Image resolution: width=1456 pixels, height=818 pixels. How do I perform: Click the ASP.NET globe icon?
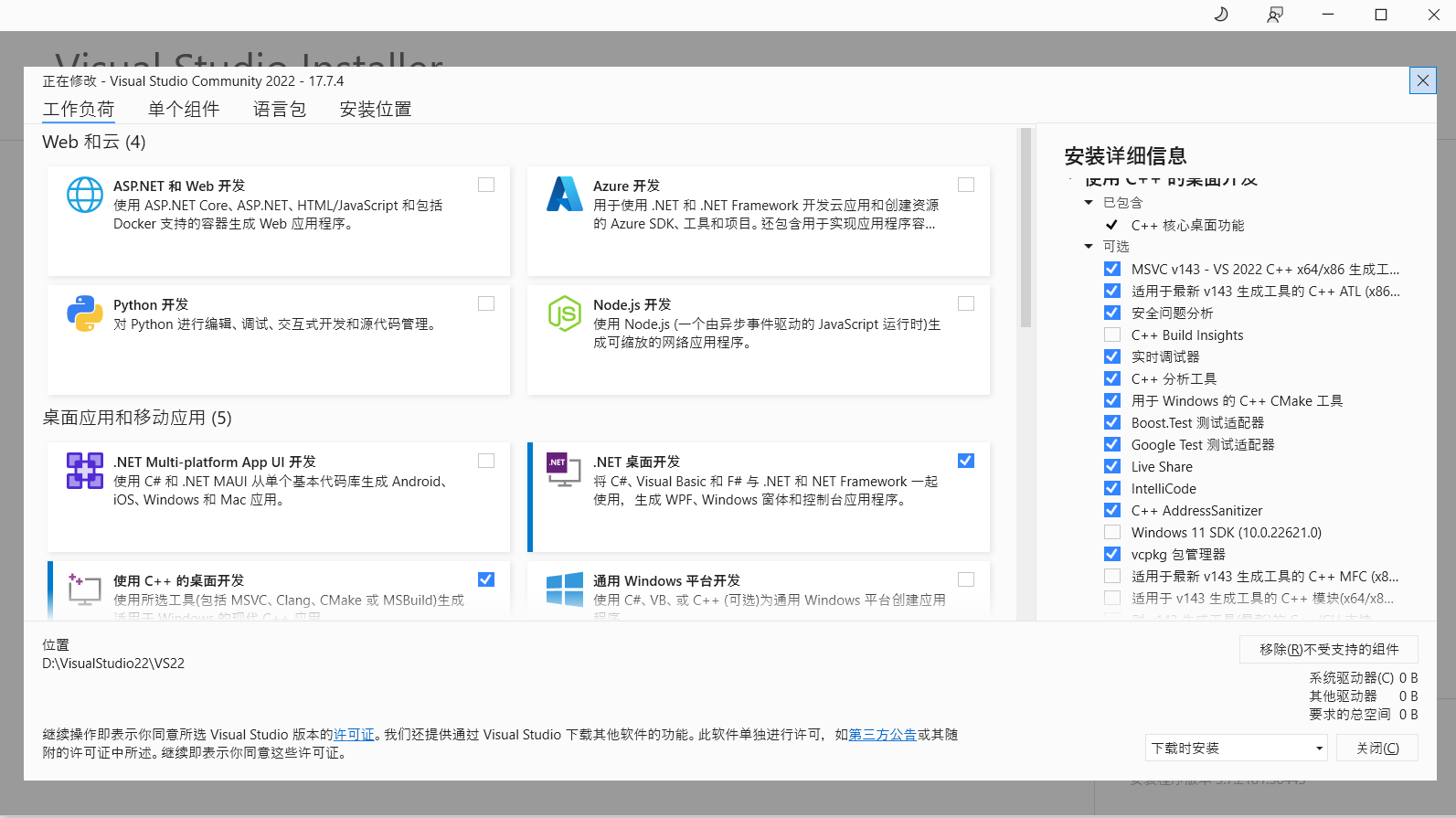[x=85, y=195]
